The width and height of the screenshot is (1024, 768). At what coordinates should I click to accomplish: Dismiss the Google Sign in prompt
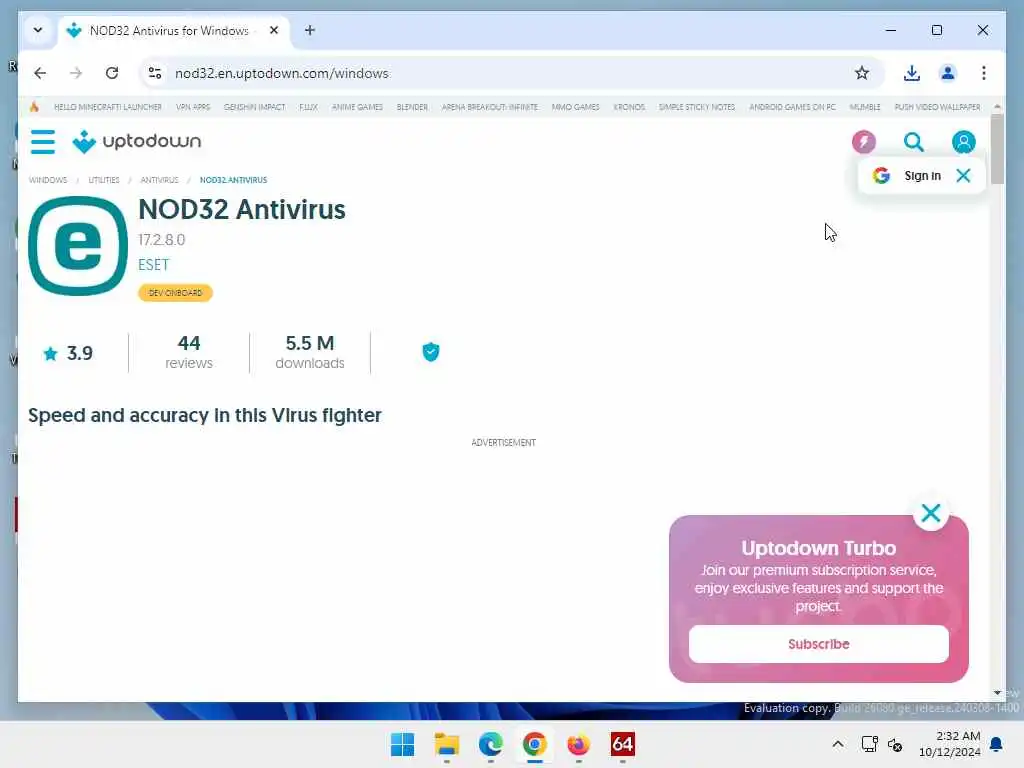[x=963, y=175]
